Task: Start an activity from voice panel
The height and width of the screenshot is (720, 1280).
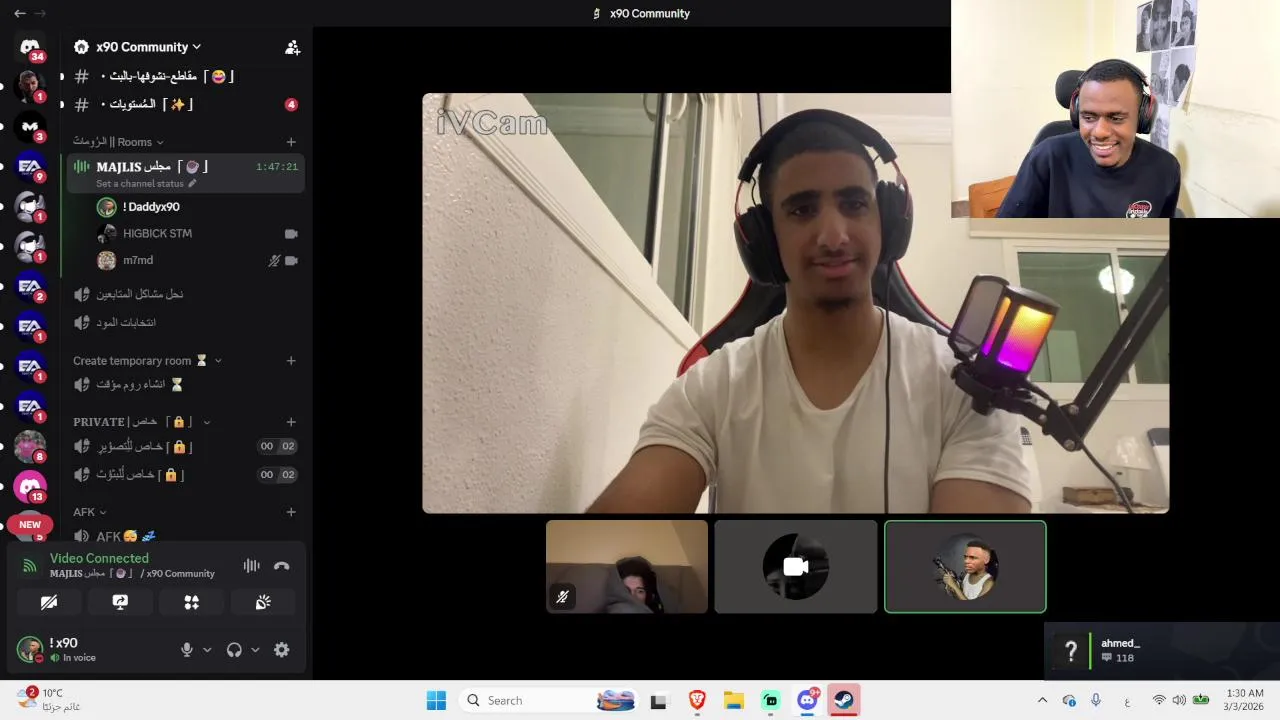Action: (x=191, y=602)
